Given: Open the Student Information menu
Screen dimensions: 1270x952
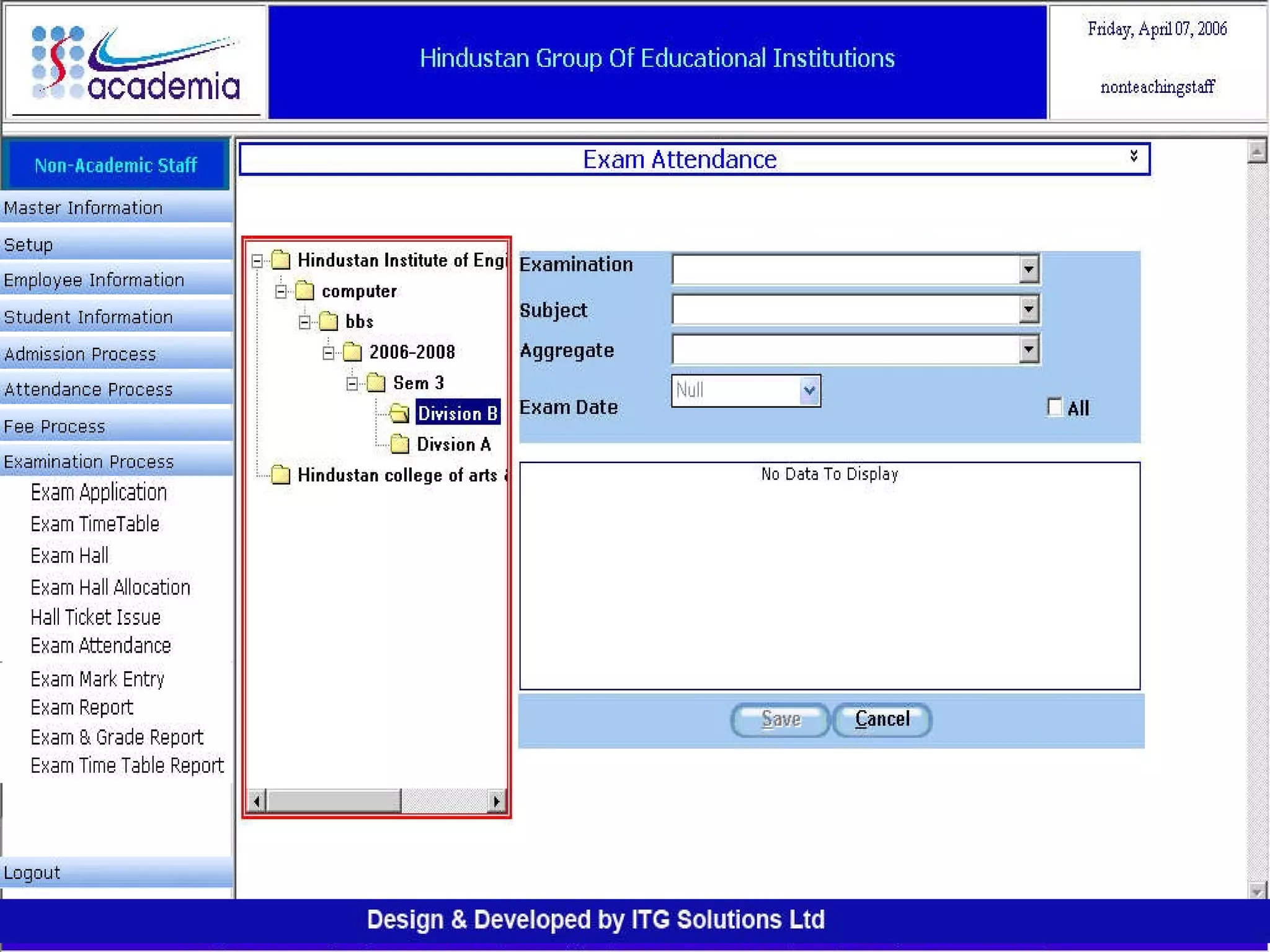Looking at the screenshot, I should 88,317.
